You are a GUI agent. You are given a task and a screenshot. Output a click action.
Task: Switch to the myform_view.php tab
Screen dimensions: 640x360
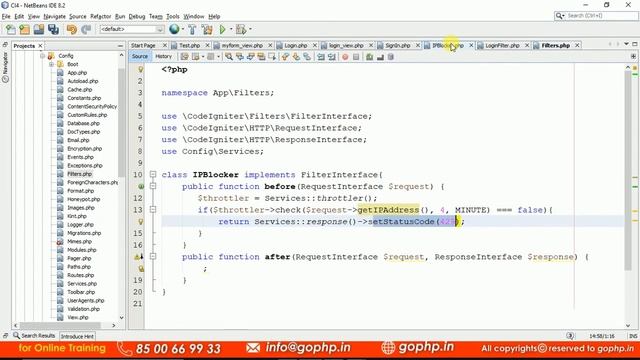[x=242, y=45]
